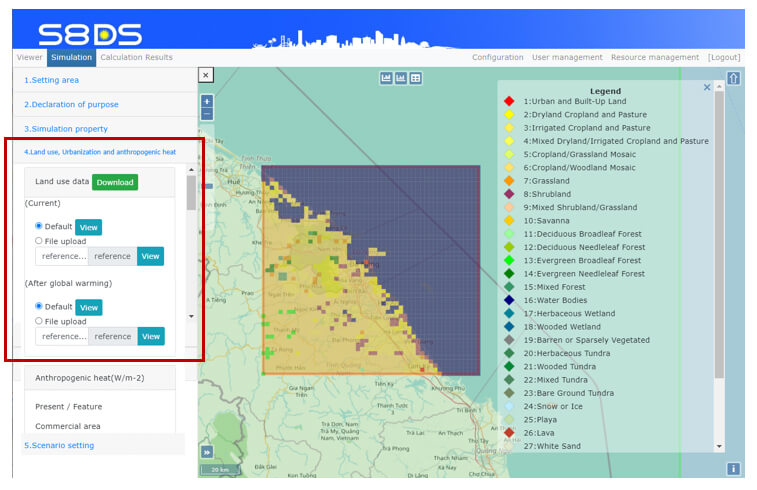This screenshot has width=757, height=490.
Task: Switch to the Calculation Results tab
Action: click(136, 58)
